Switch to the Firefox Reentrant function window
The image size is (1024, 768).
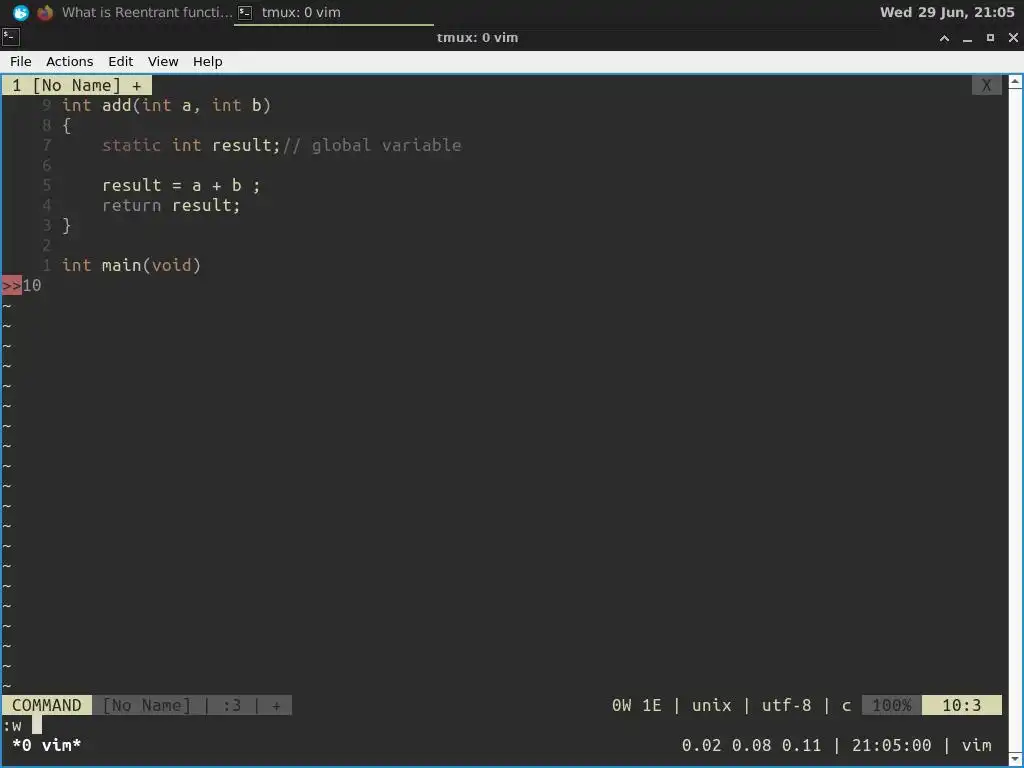pos(135,12)
